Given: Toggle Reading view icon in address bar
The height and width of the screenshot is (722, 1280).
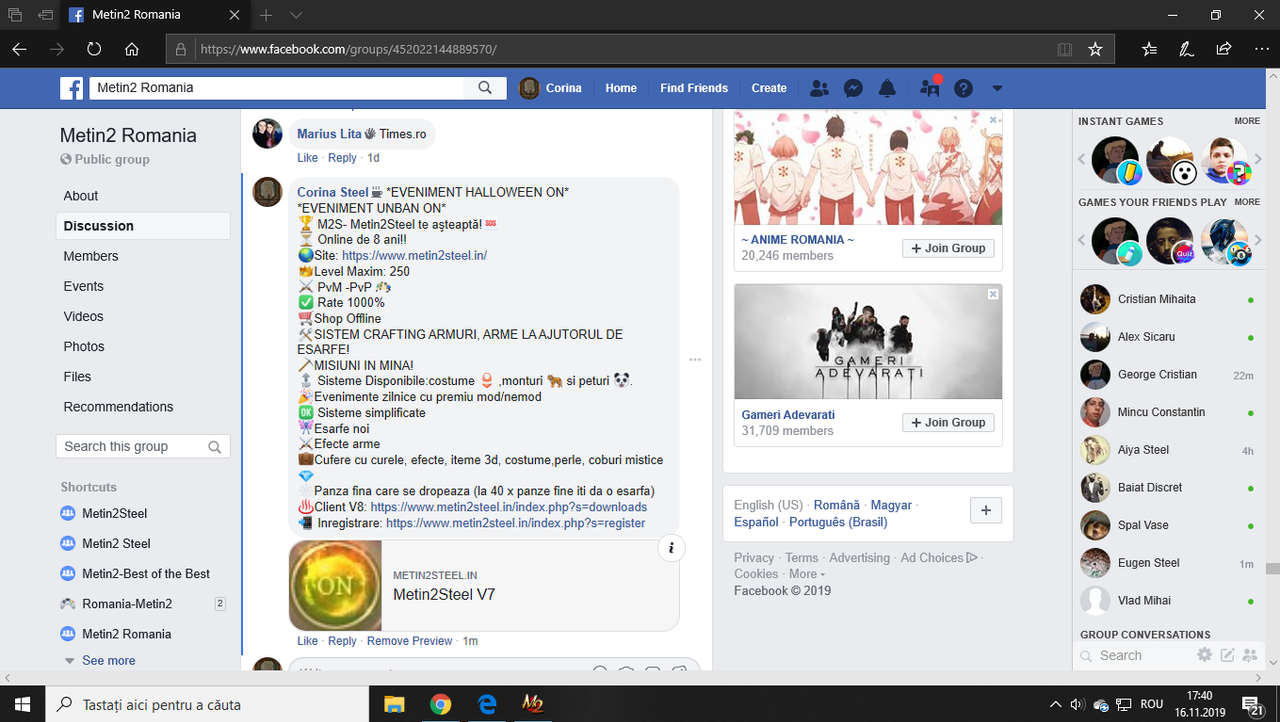Looking at the screenshot, I should click(x=1064, y=48).
